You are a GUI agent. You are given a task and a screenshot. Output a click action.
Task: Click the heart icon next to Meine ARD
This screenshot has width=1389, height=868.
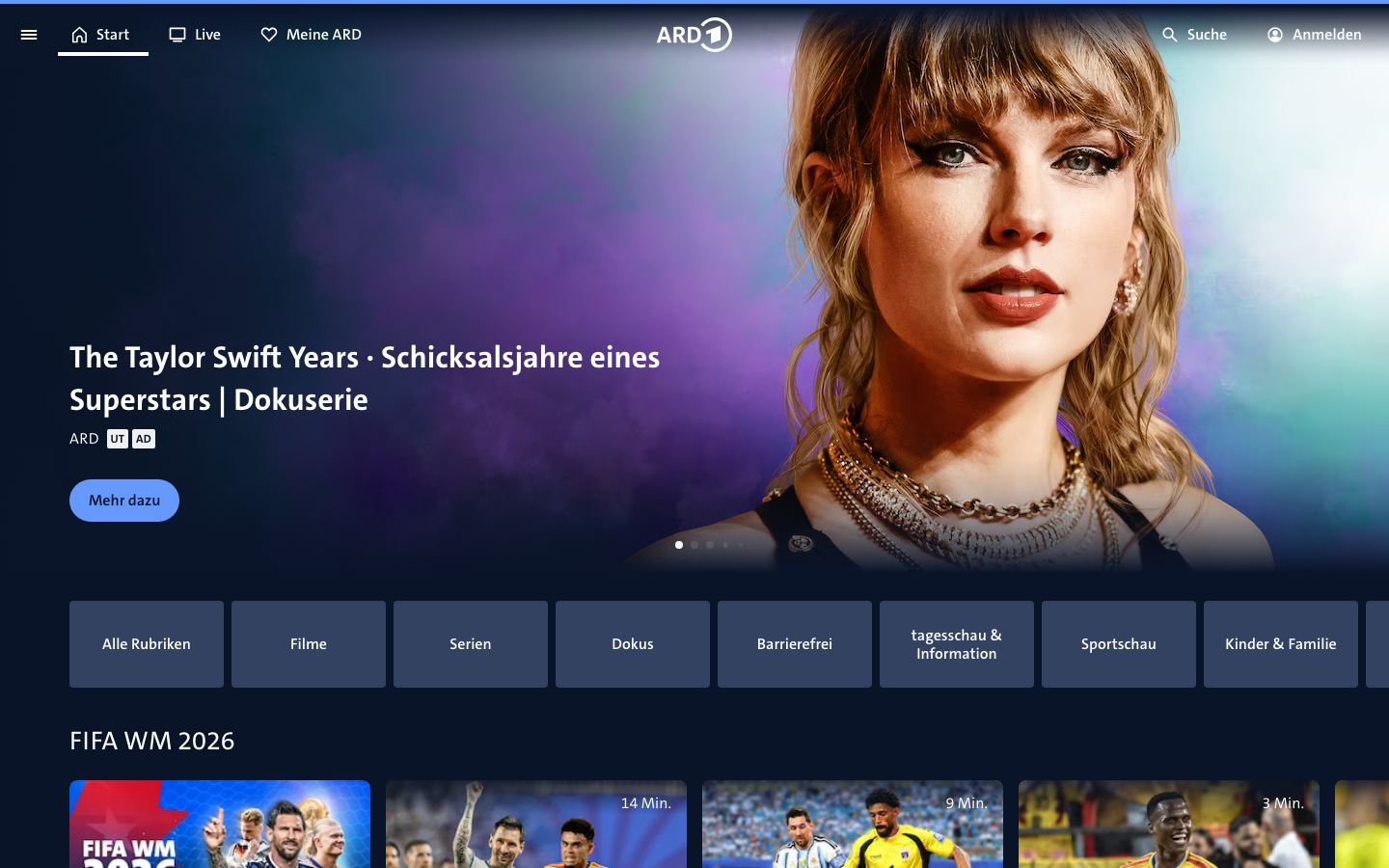pos(269,35)
